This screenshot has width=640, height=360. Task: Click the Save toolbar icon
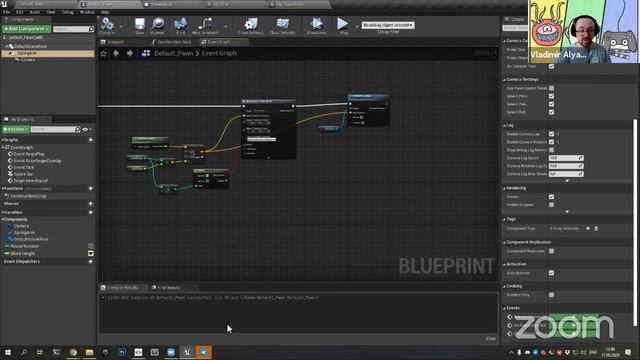tap(140, 24)
